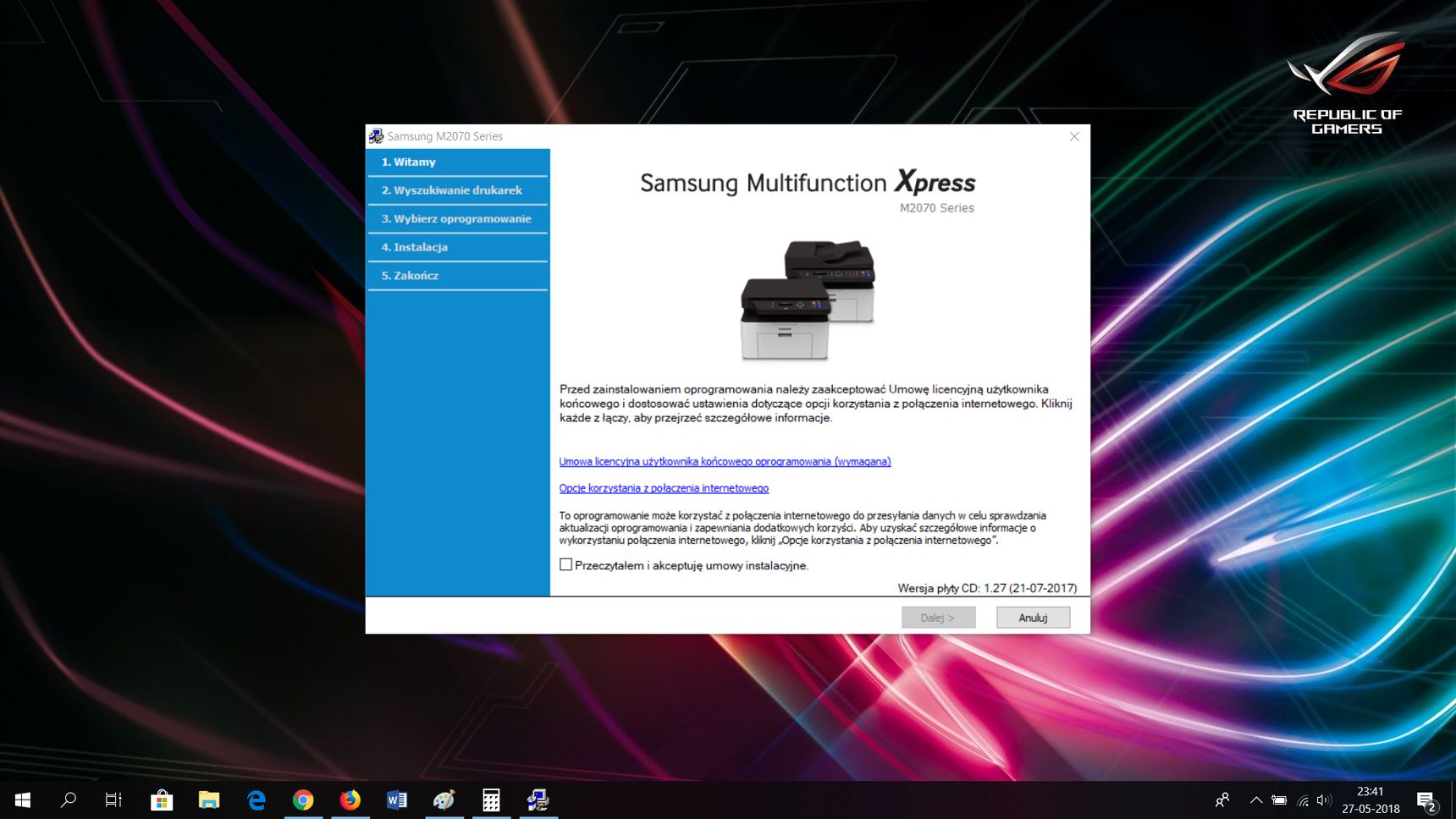Select step 2. Wyszukiwanie drukarek
Screen dimensions: 1456x819
(458, 190)
